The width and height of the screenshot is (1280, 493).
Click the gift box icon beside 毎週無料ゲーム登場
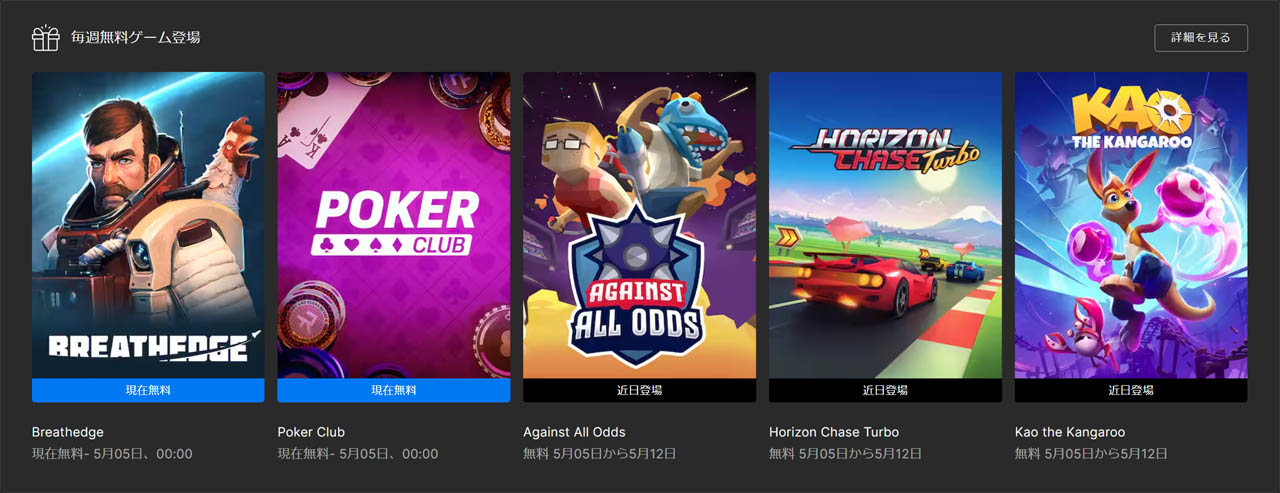tap(46, 38)
